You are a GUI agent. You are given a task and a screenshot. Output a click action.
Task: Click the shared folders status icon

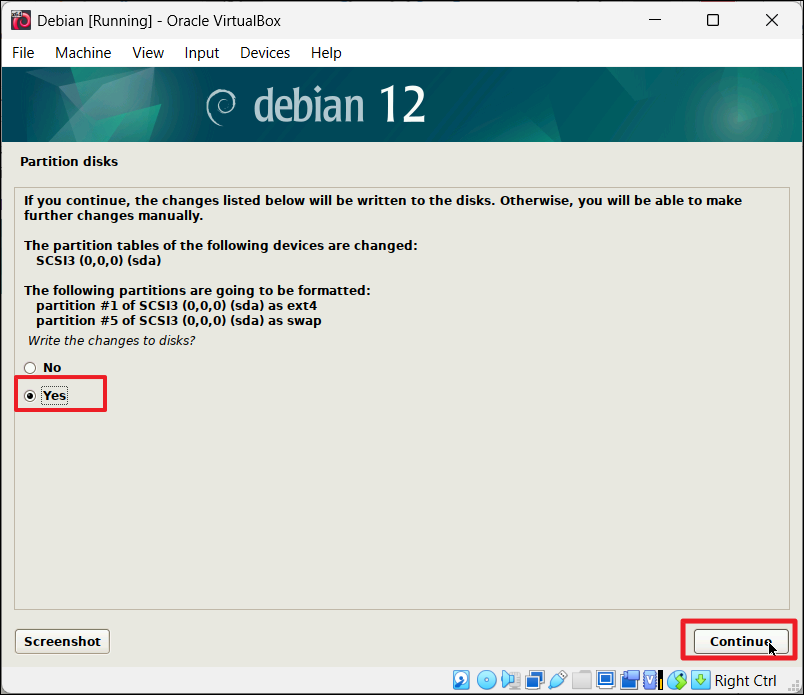pos(582,681)
